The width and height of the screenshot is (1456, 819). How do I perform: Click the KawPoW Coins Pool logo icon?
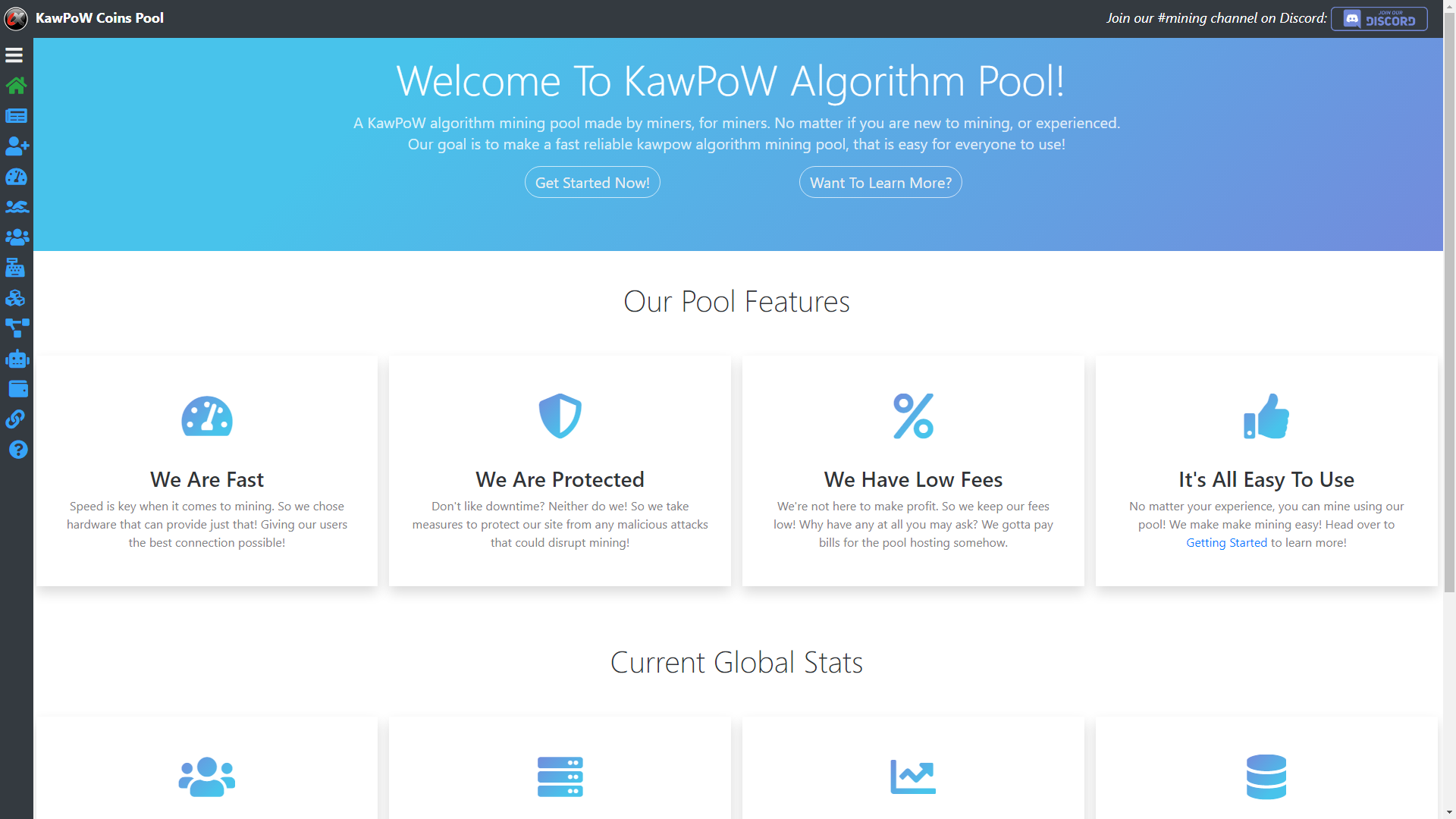(16, 18)
